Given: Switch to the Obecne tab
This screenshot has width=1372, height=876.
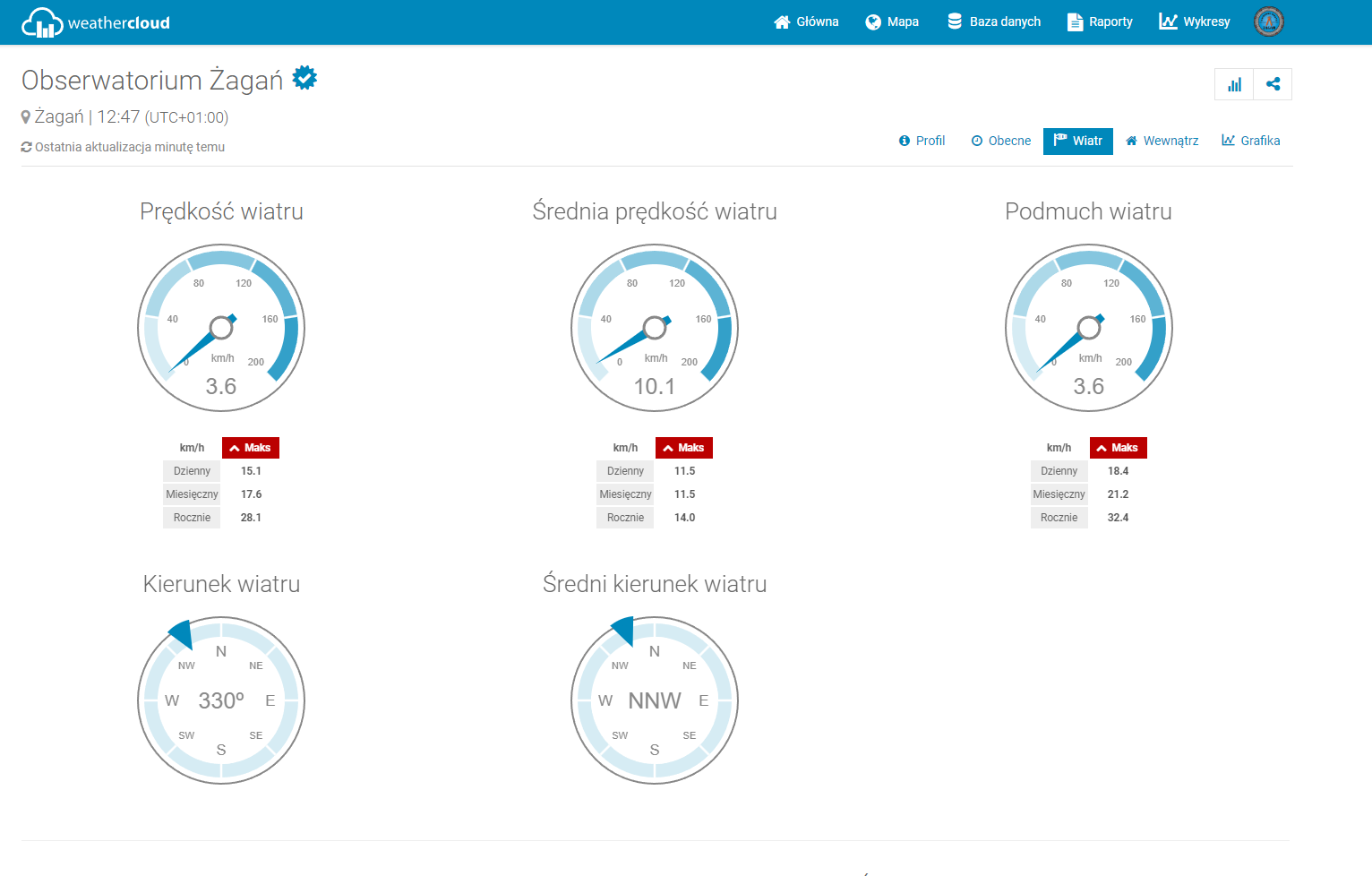Looking at the screenshot, I should (1001, 141).
